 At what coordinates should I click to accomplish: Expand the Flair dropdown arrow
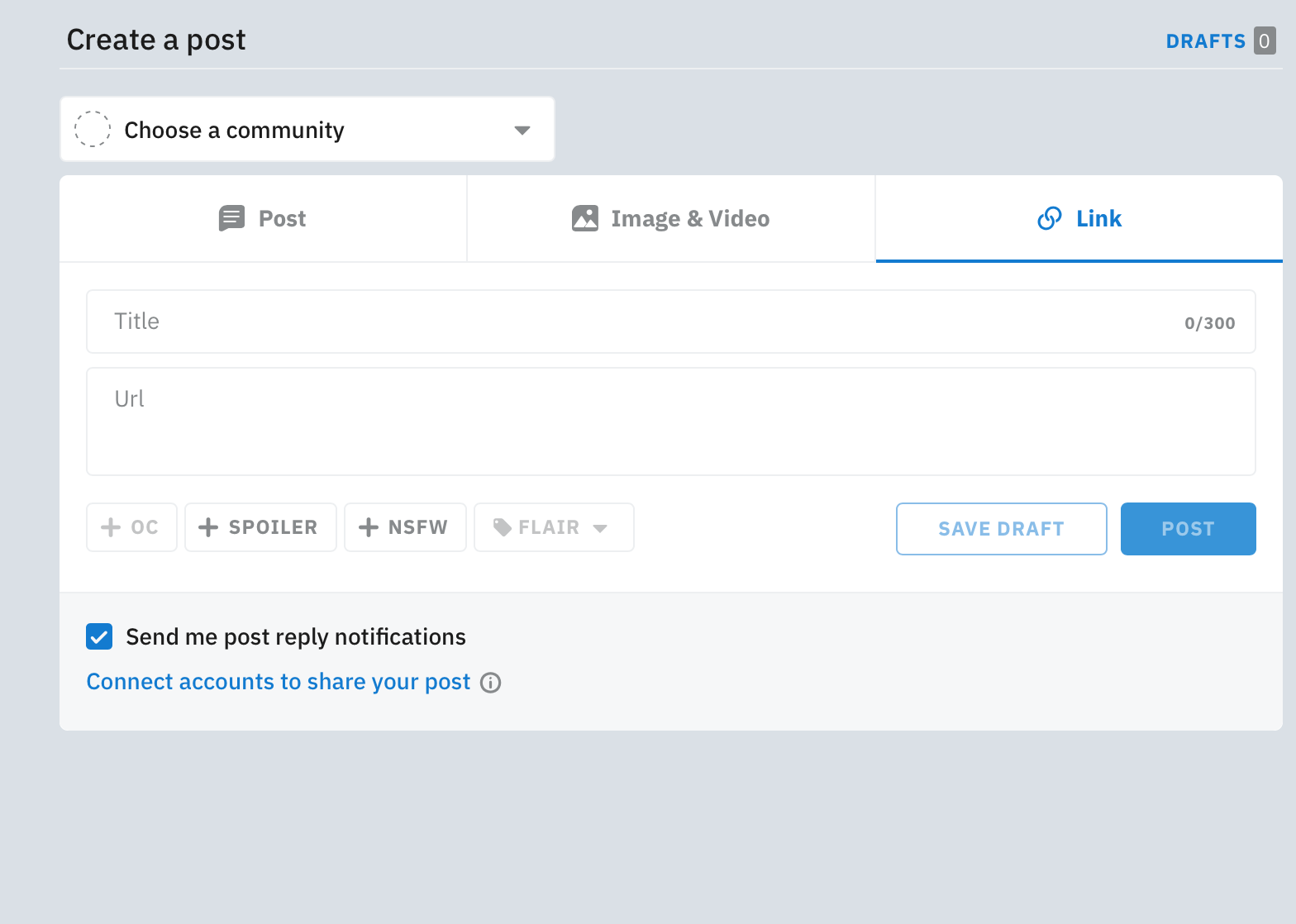[601, 528]
